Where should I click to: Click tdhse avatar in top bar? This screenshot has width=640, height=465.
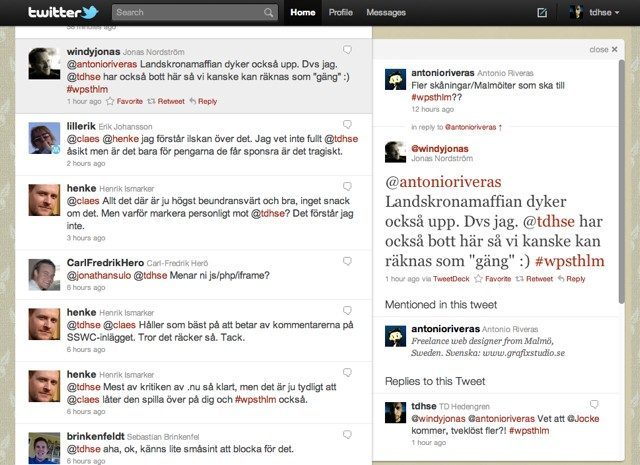[576, 12]
